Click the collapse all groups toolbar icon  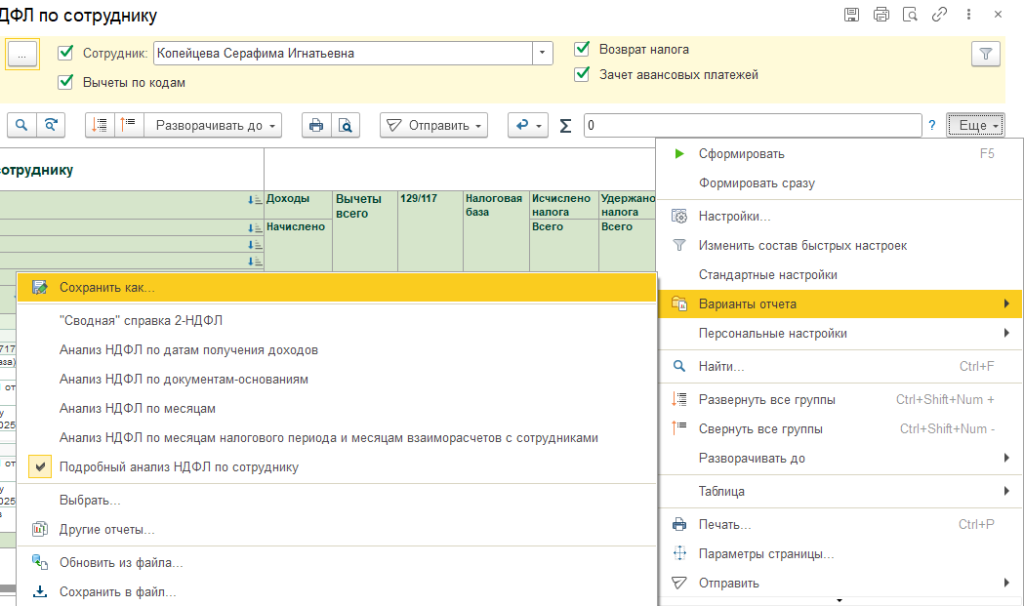click(128, 125)
